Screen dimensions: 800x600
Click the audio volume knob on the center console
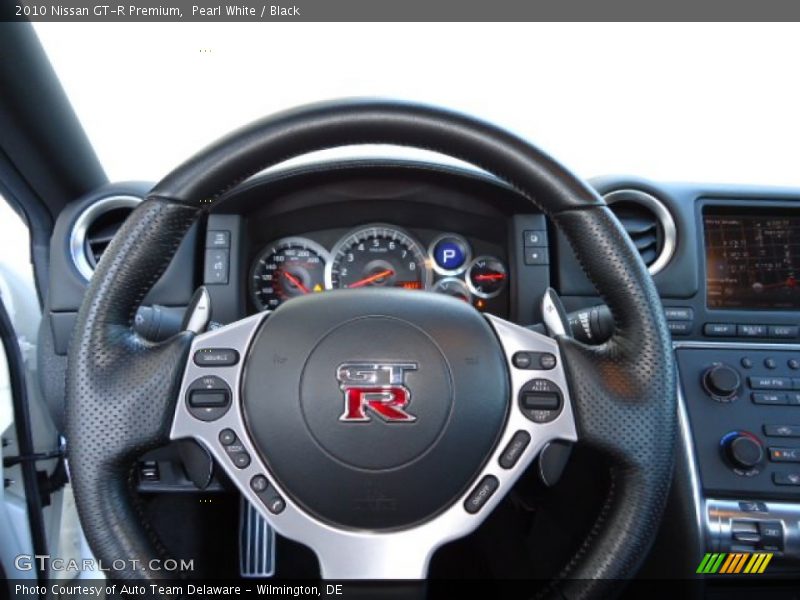[721, 381]
